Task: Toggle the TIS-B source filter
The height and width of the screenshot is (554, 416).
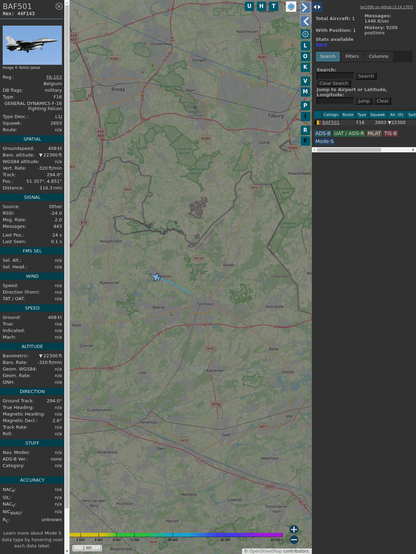Action: (390, 133)
